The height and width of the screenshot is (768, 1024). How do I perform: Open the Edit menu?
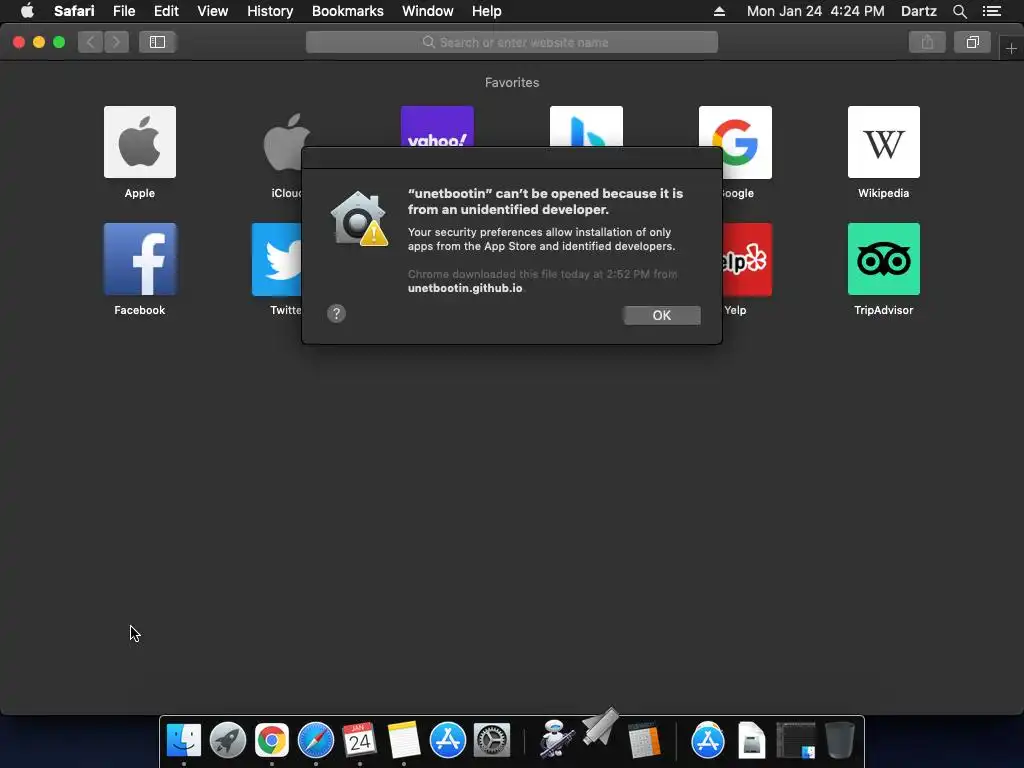(x=166, y=11)
